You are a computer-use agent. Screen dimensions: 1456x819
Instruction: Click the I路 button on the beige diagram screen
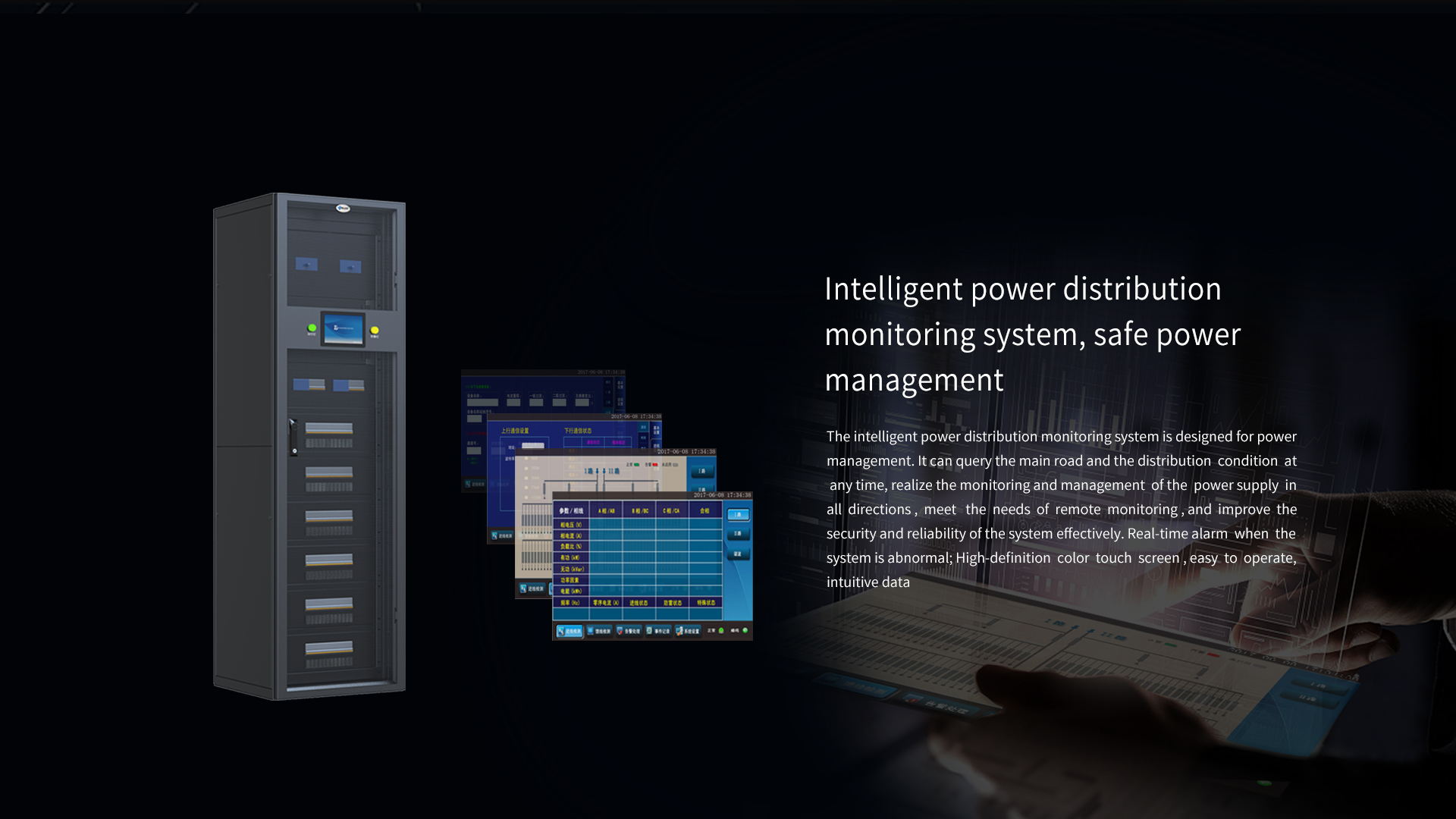(x=701, y=472)
